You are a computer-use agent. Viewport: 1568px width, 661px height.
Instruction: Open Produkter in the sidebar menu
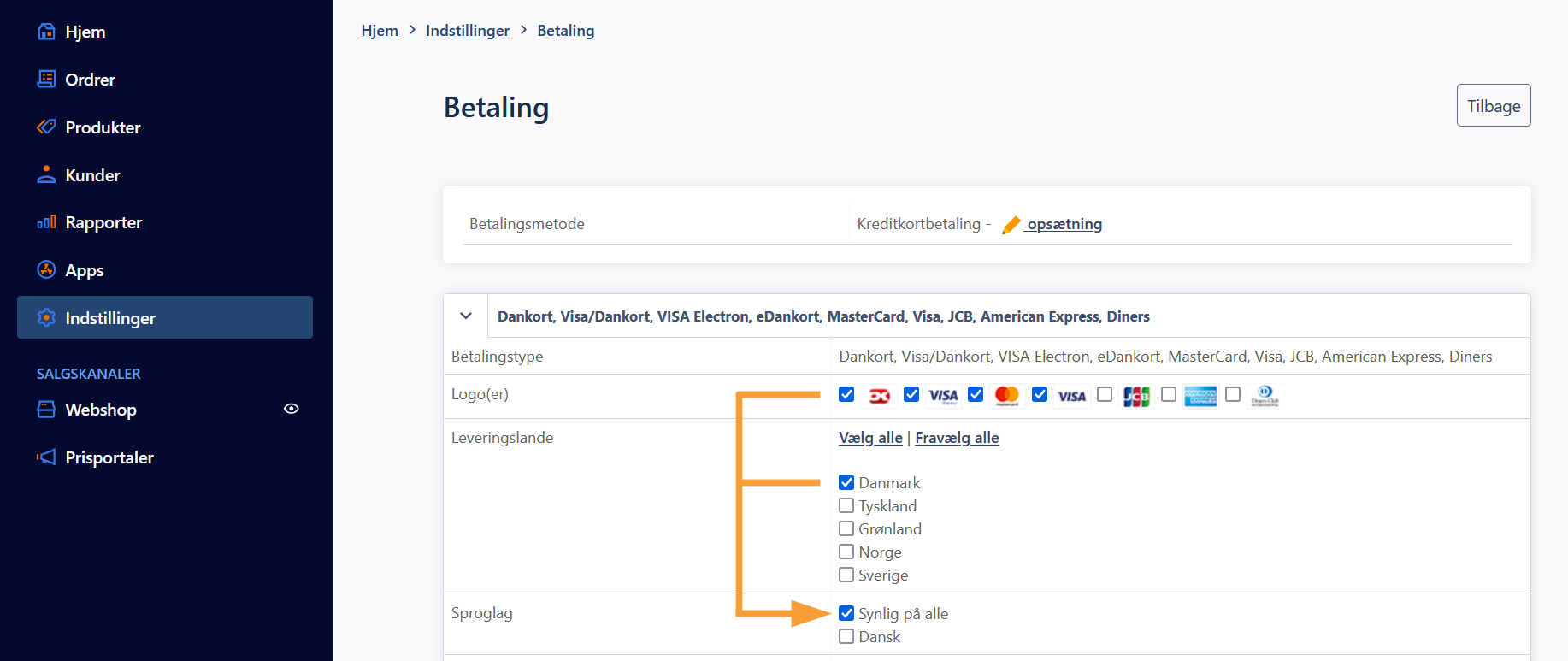pos(165,127)
